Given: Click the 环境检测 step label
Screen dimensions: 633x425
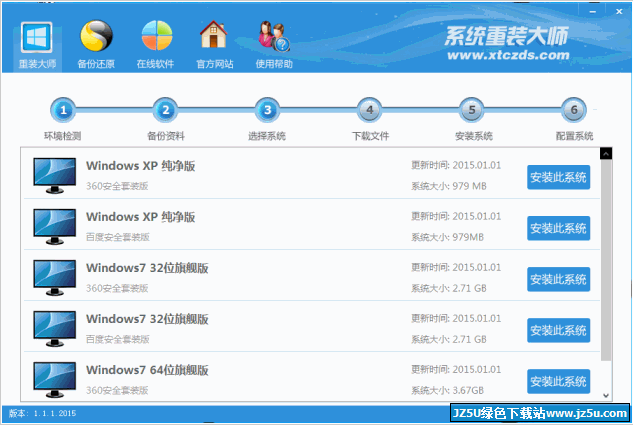Looking at the screenshot, I should pyautogui.click(x=63, y=136).
